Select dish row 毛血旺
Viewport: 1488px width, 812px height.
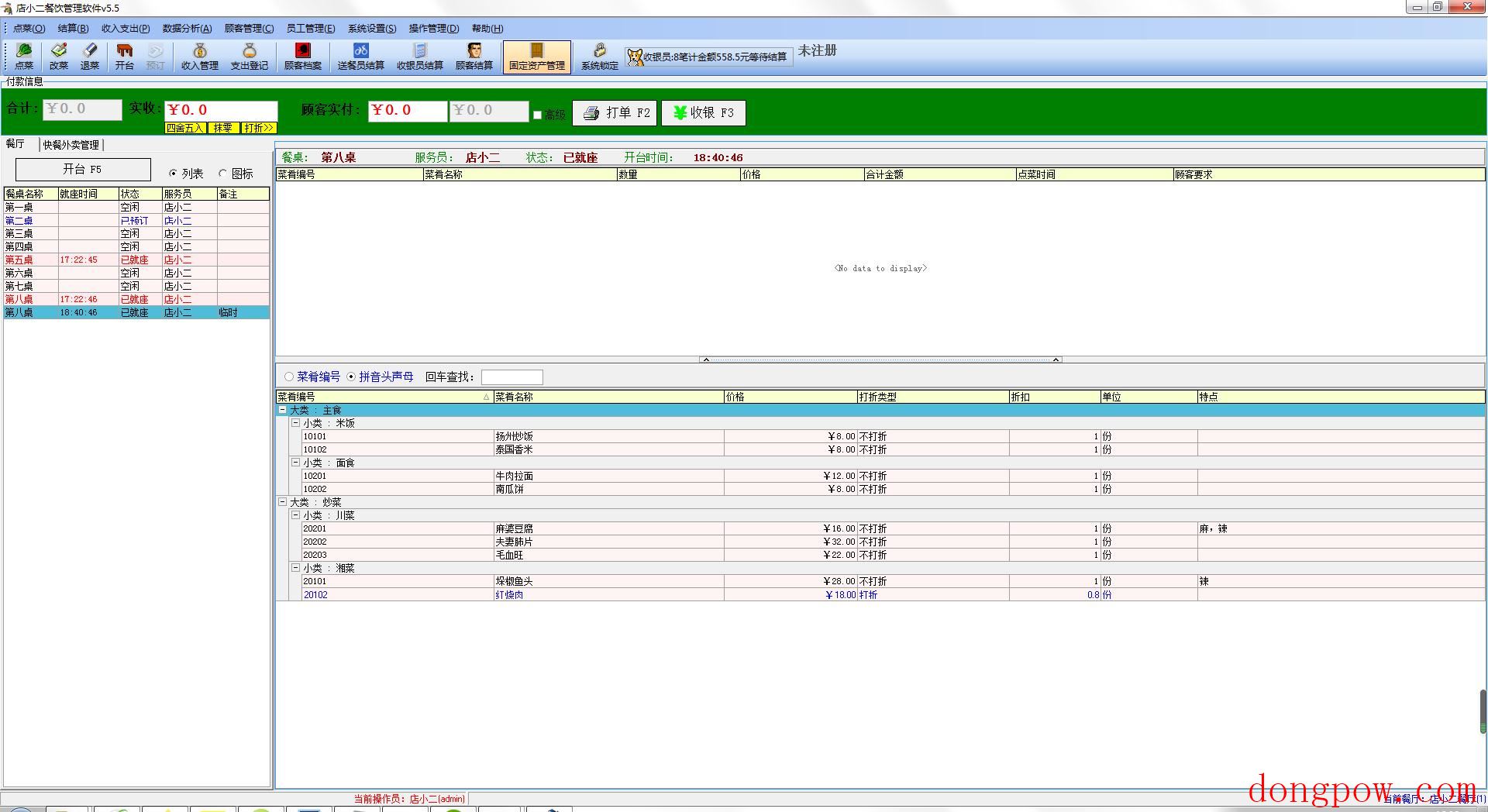[x=894, y=555]
